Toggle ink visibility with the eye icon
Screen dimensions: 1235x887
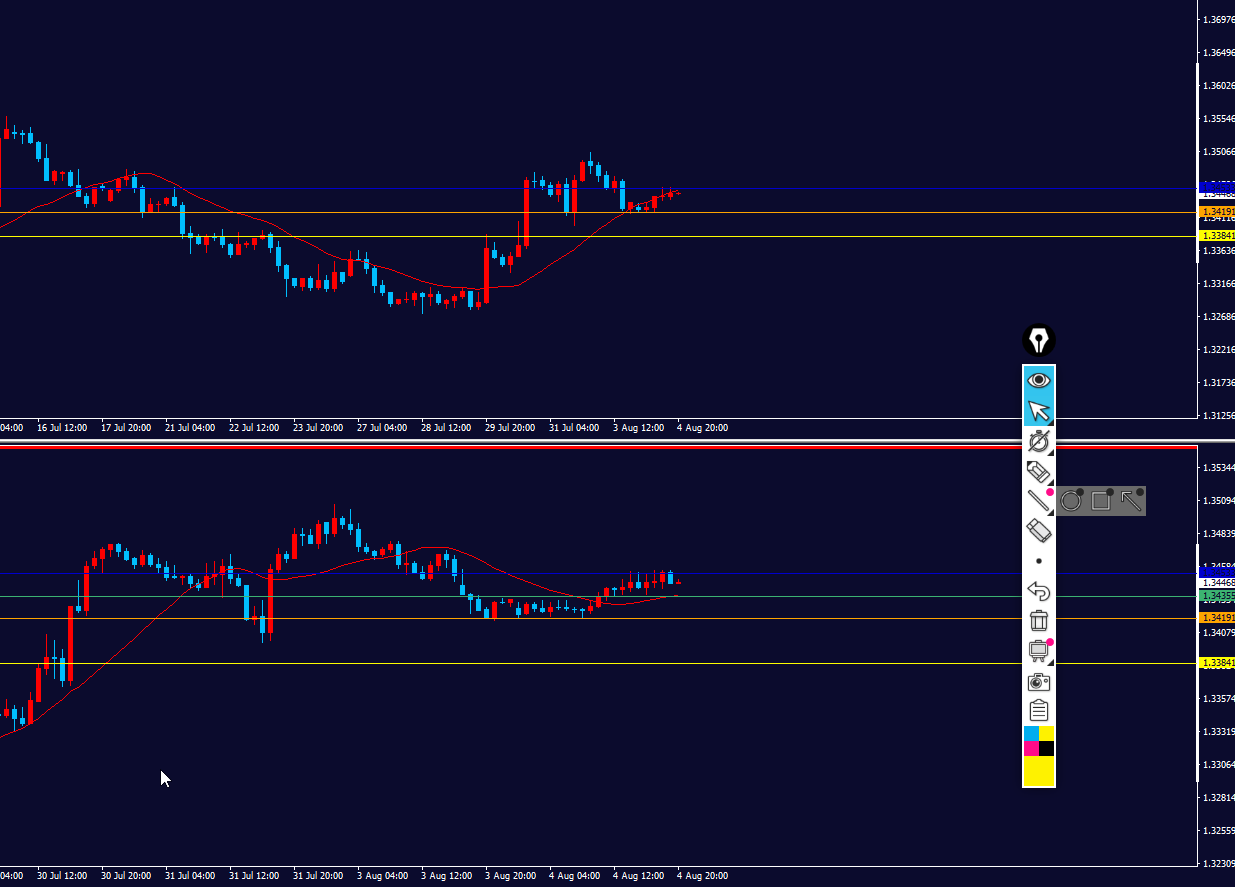point(1039,380)
